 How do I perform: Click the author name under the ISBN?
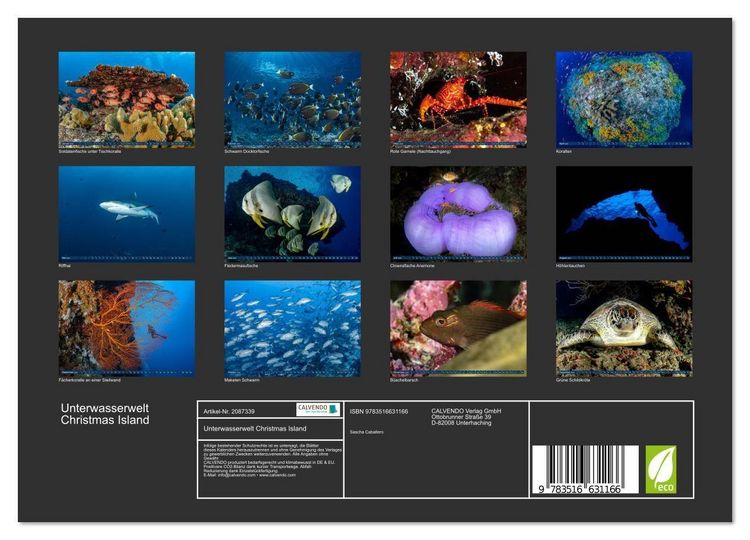(366, 432)
